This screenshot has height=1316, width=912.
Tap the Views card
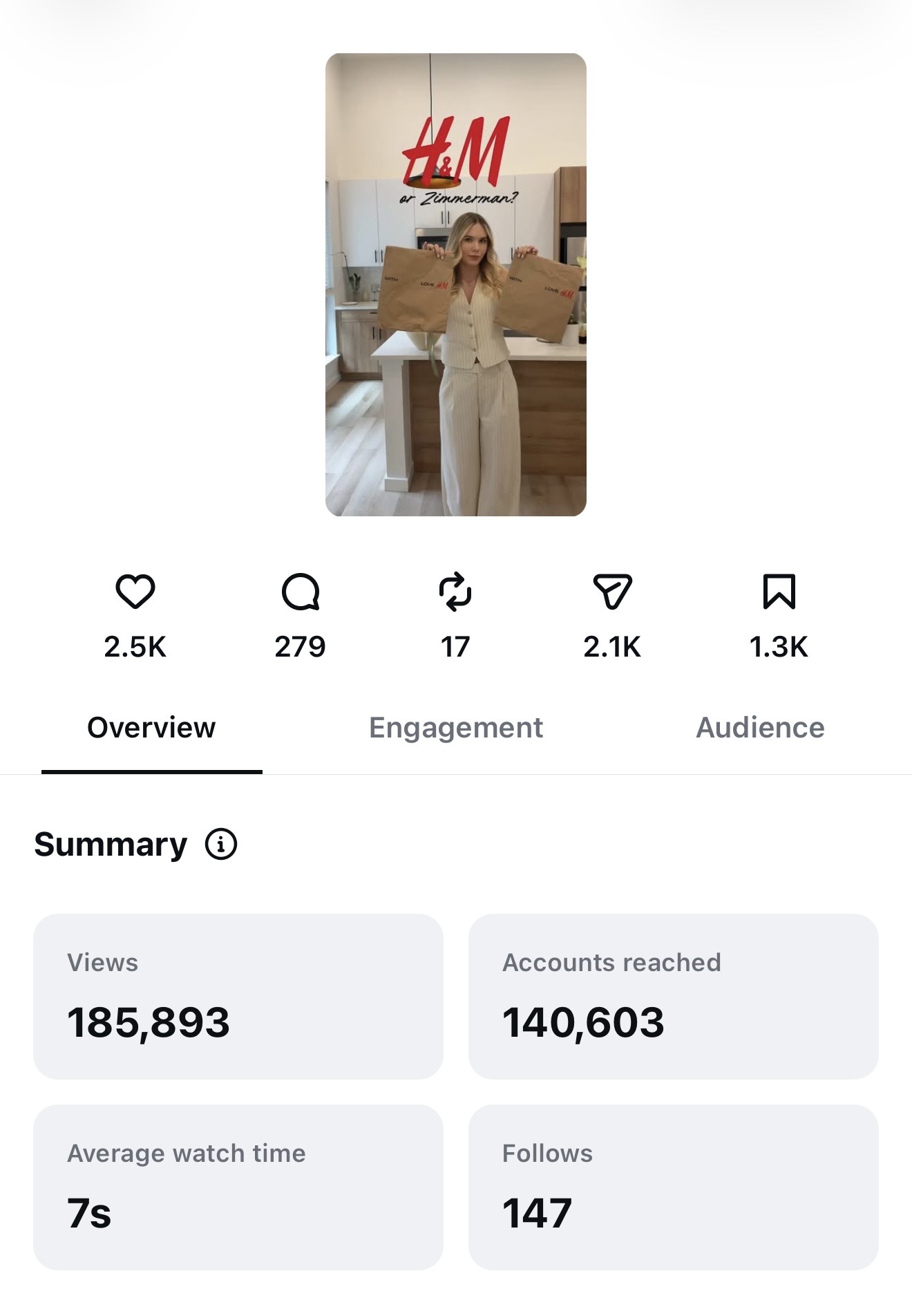click(238, 997)
